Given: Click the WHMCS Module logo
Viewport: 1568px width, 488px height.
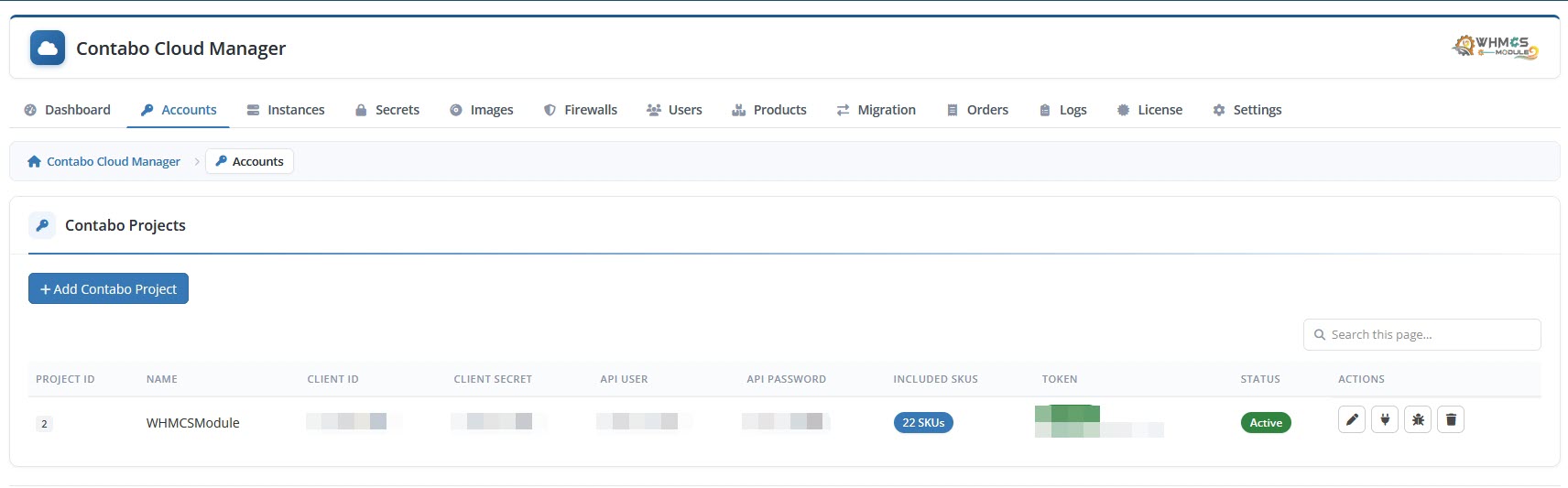Looking at the screenshot, I should coord(1496,47).
